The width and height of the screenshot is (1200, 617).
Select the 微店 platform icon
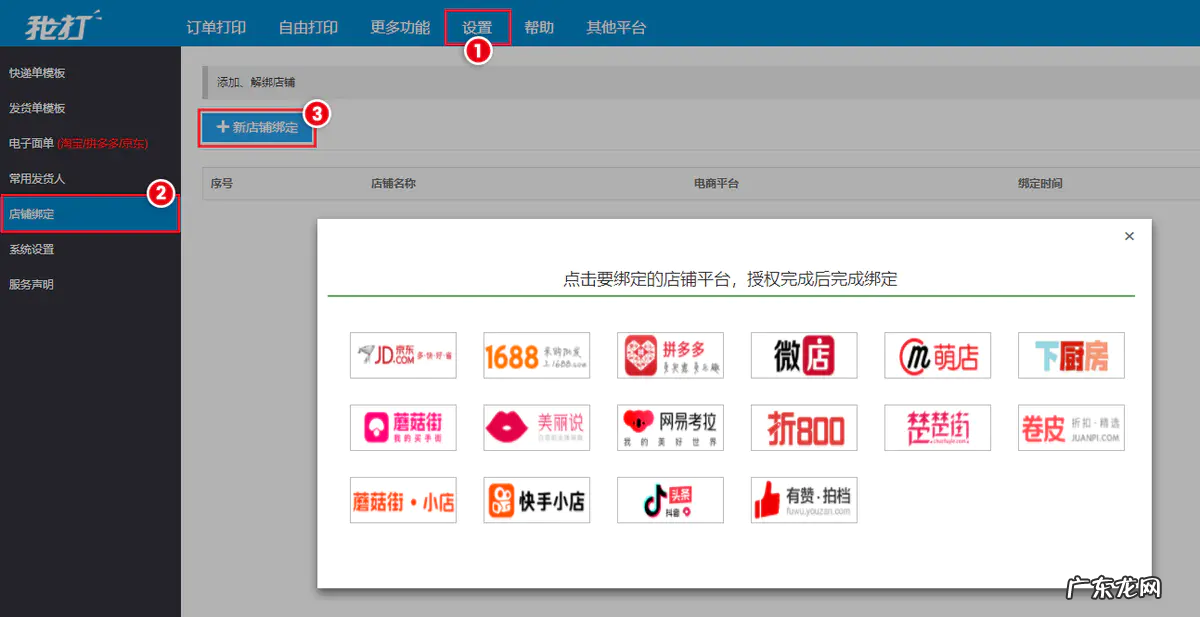pos(803,355)
